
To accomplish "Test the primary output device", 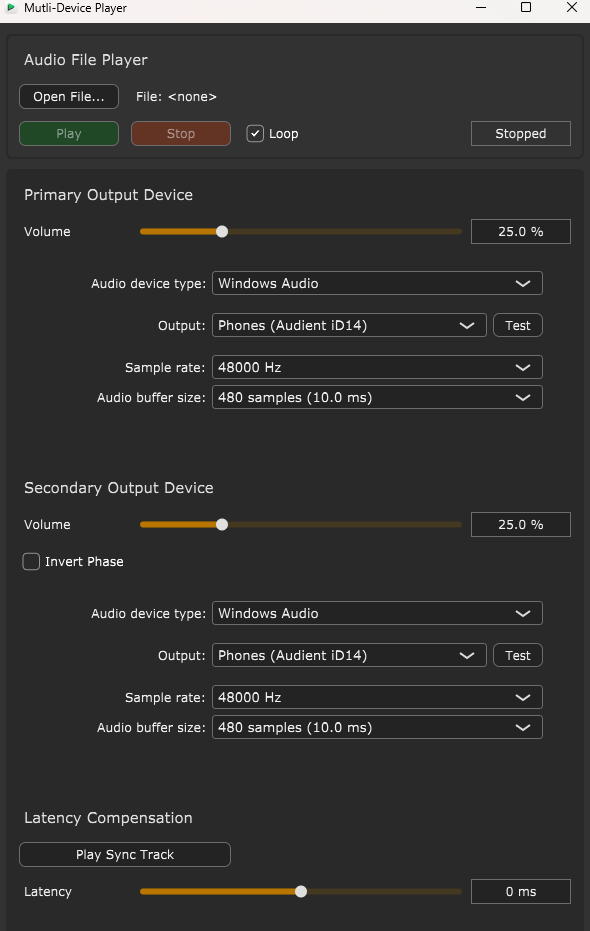I will [x=518, y=325].
